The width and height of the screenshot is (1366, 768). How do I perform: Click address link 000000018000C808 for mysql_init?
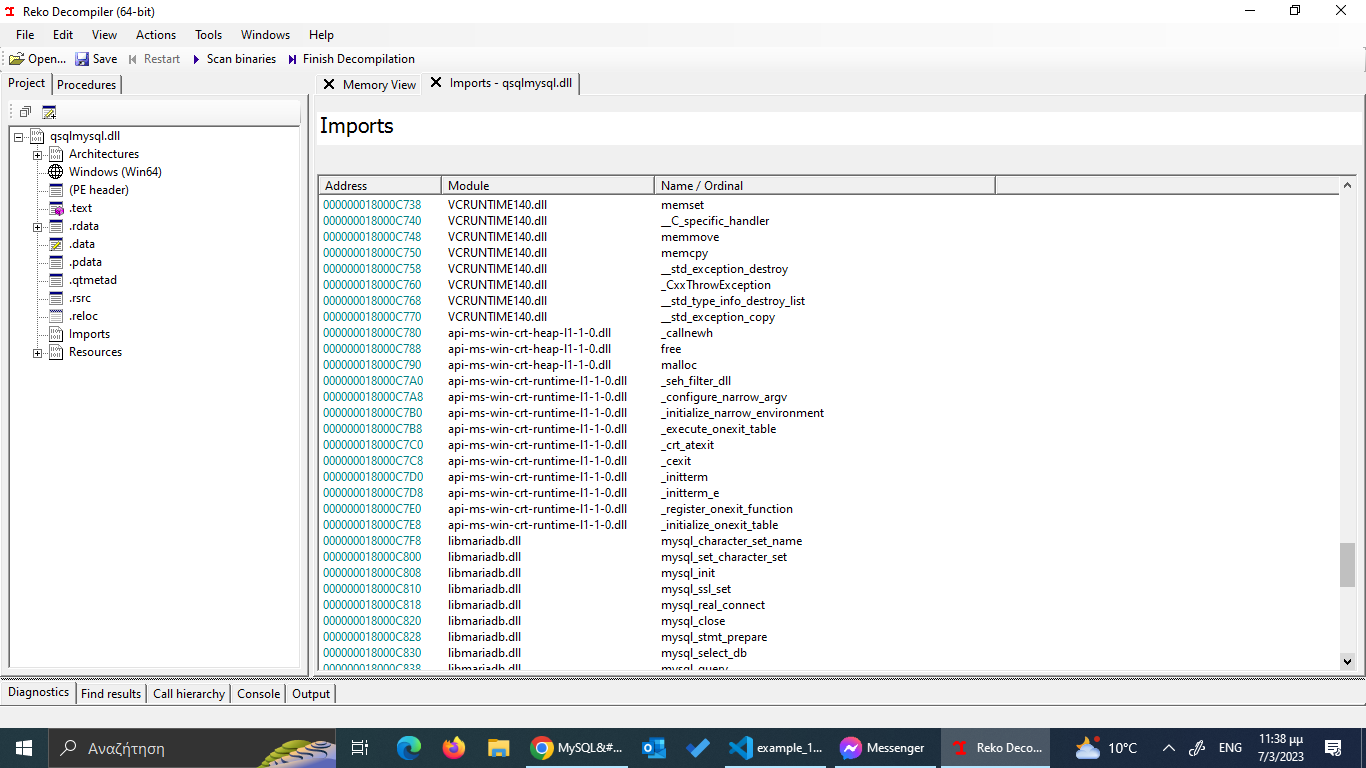click(372, 573)
